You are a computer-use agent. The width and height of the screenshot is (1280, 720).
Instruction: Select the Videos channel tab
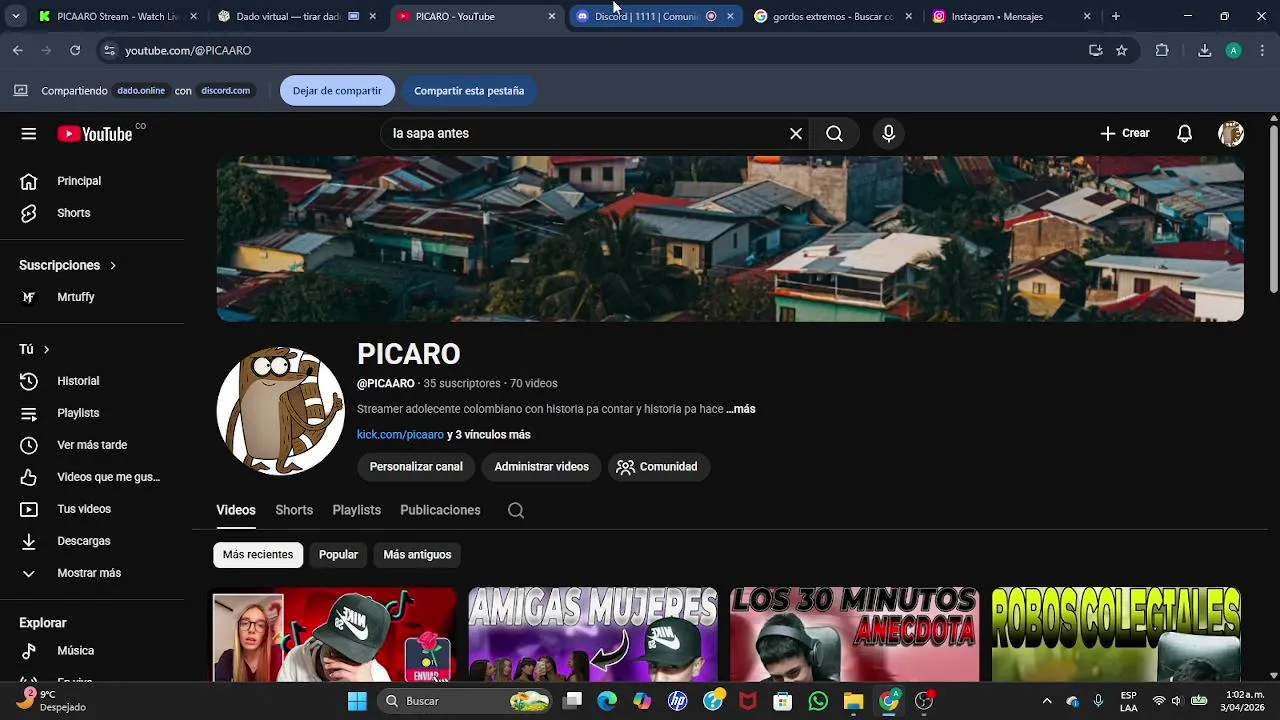coord(236,510)
